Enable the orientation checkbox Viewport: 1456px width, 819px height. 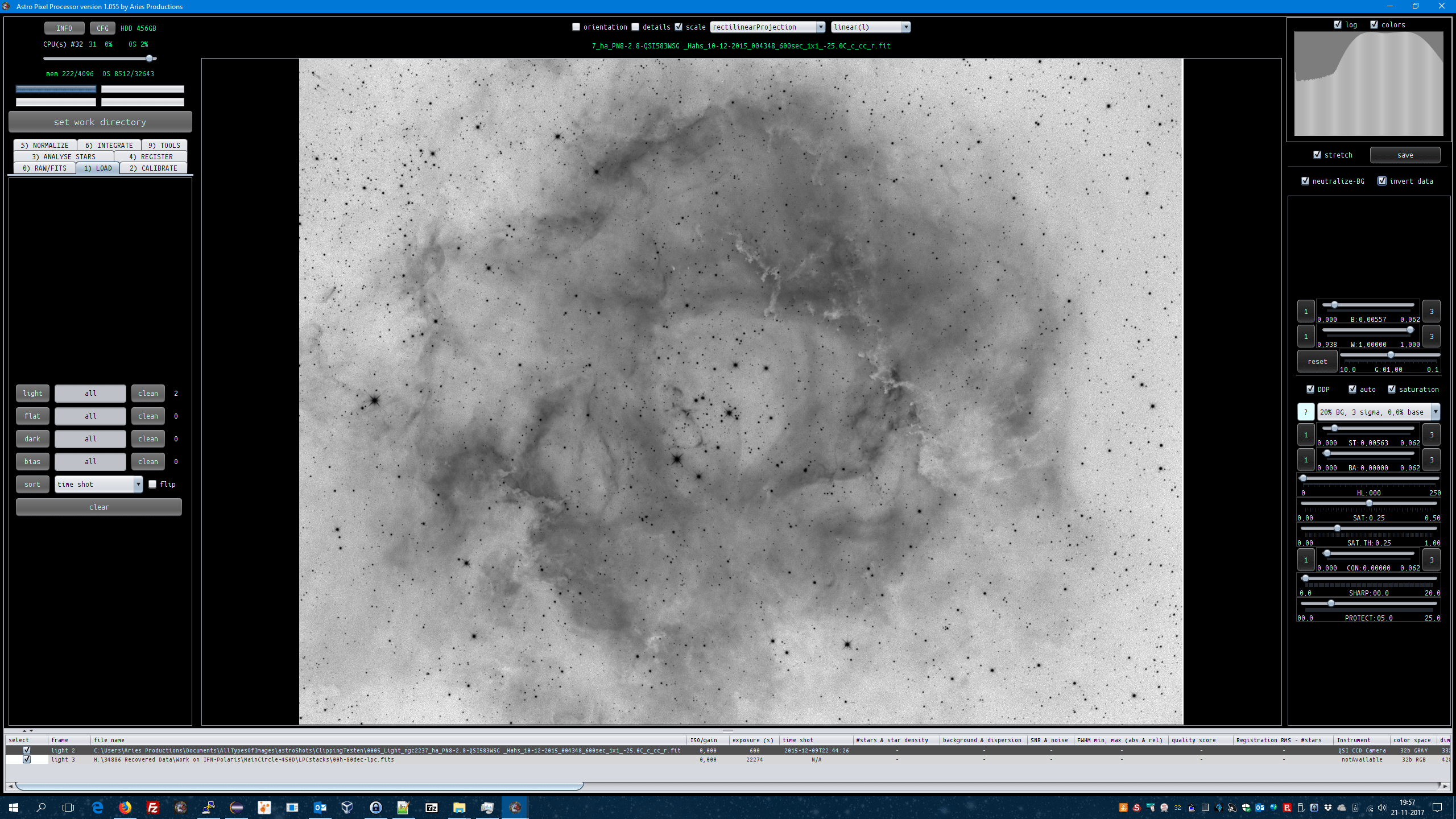576,27
